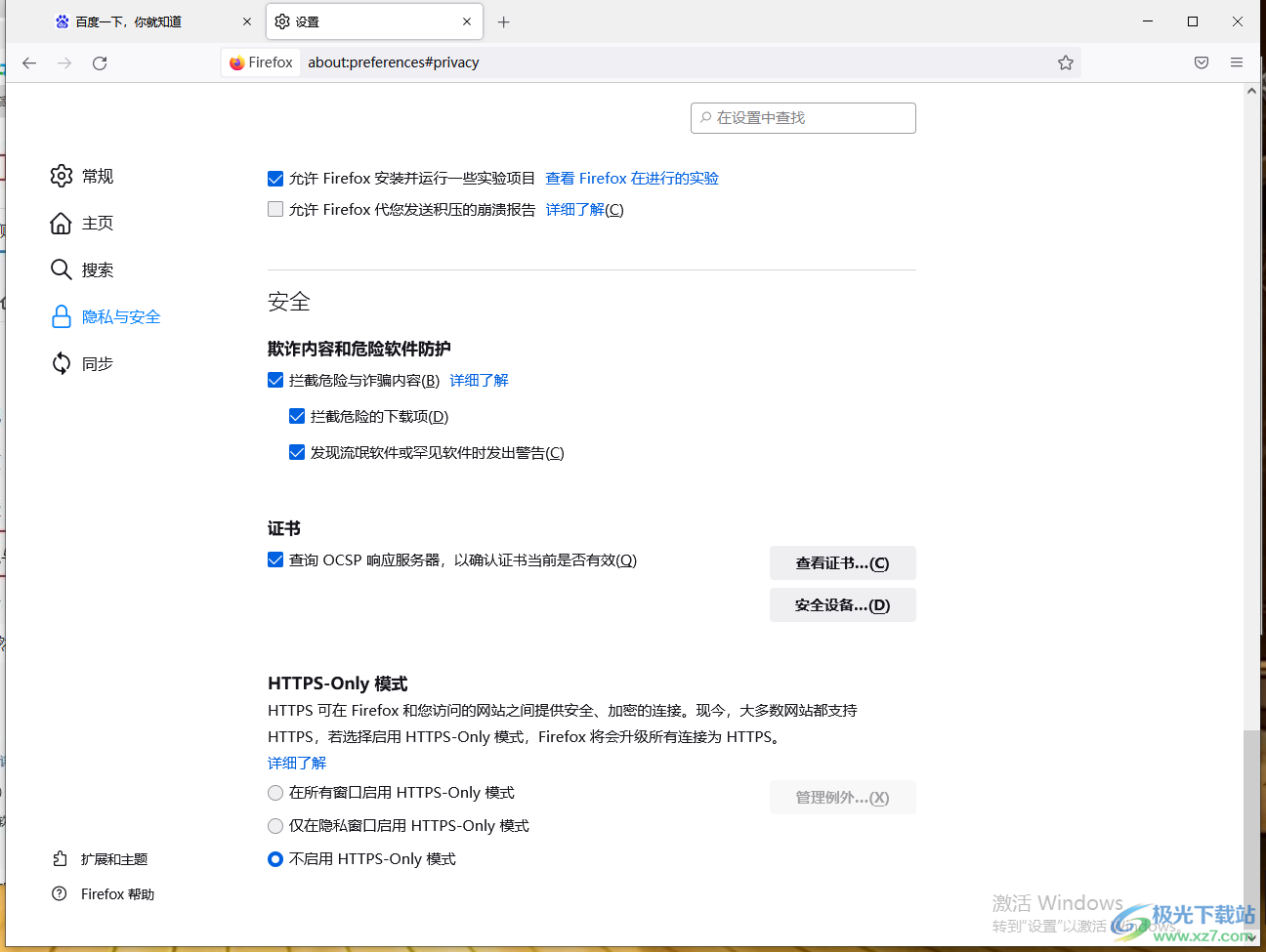Screen dimensions: 1266x952
Task: Open 同步 via the sync arrows icon
Action: click(61, 363)
